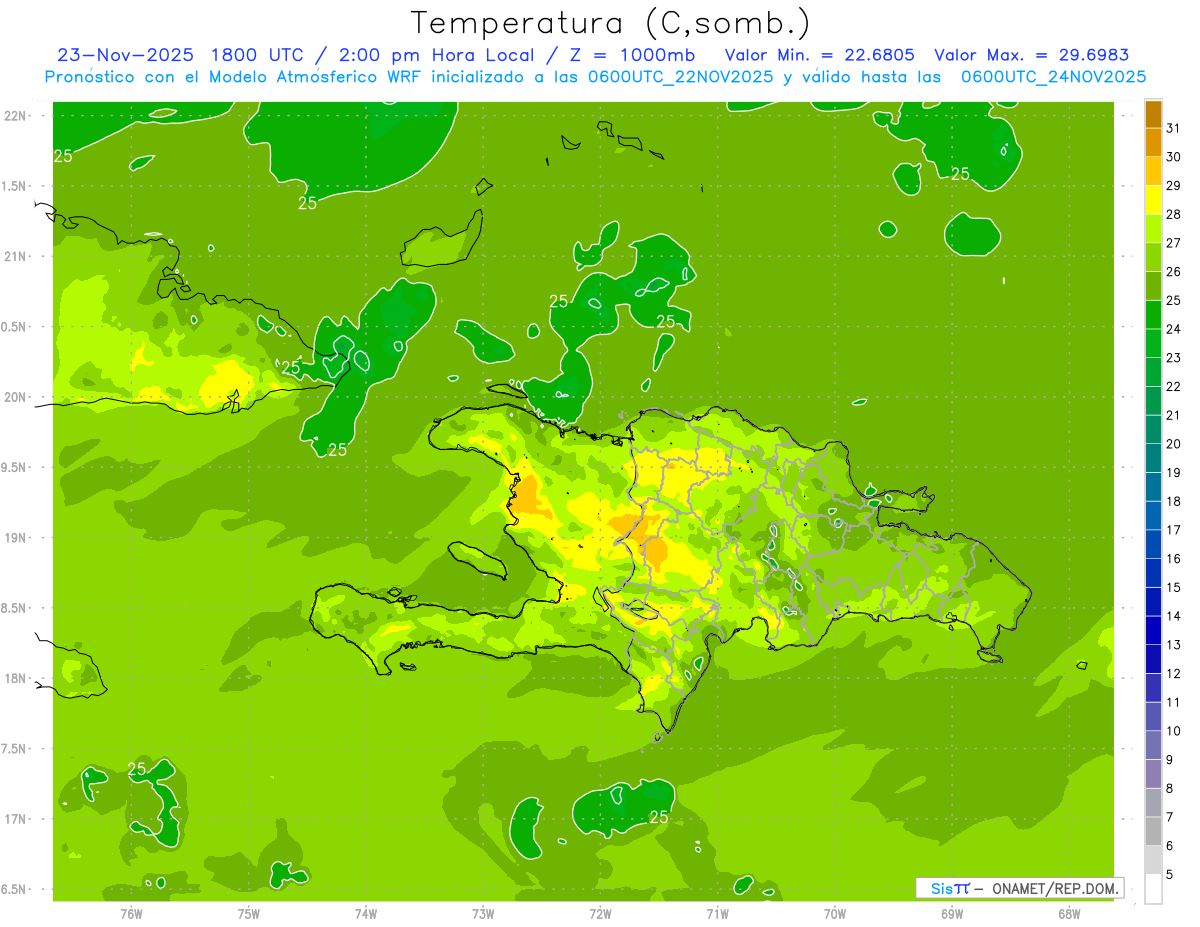Viewport: 1200px width, 927px height.
Task: Pick the legend swatch between 29 and 30
Action: [1153, 171]
